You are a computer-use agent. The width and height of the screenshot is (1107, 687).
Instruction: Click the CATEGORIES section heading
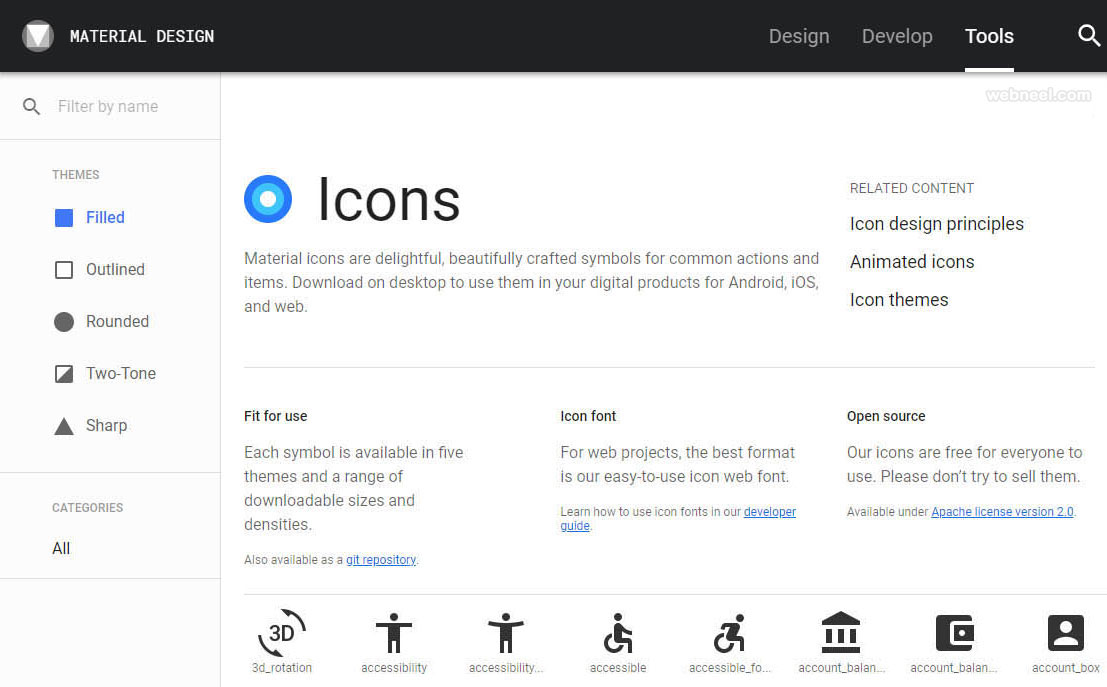click(x=88, y=508)
